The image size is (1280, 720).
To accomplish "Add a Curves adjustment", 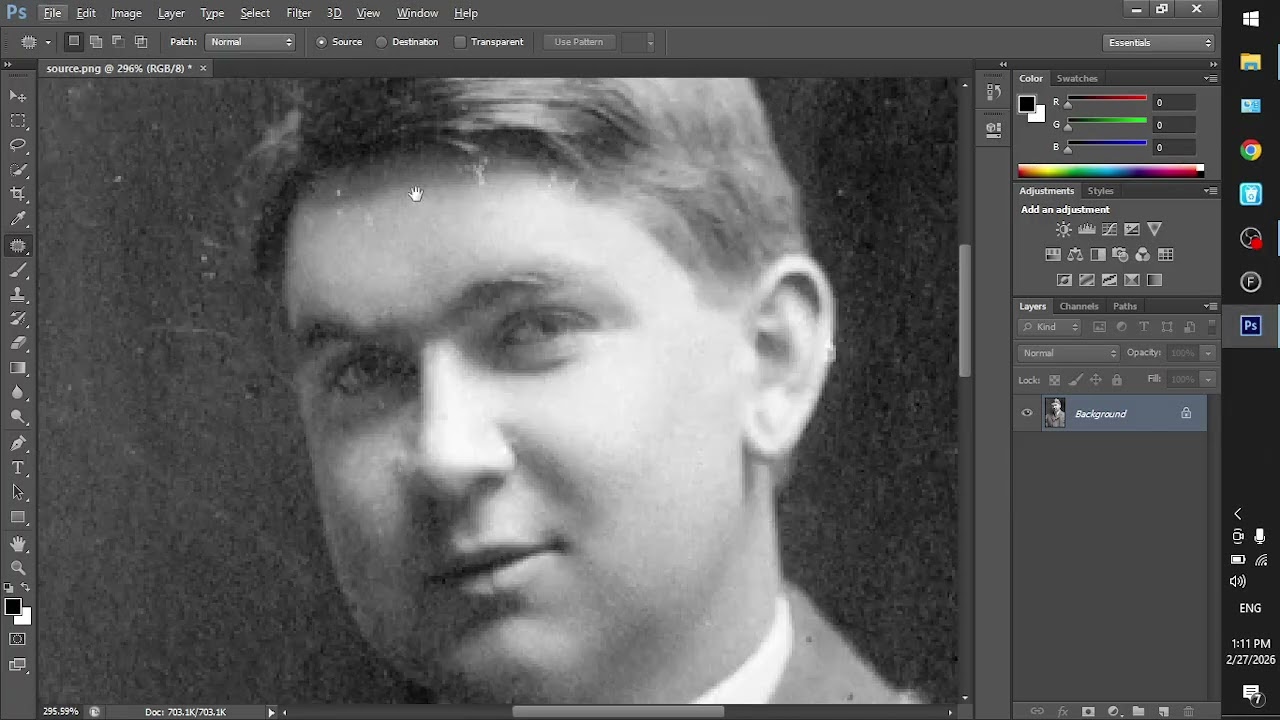I will point(1109,230).
